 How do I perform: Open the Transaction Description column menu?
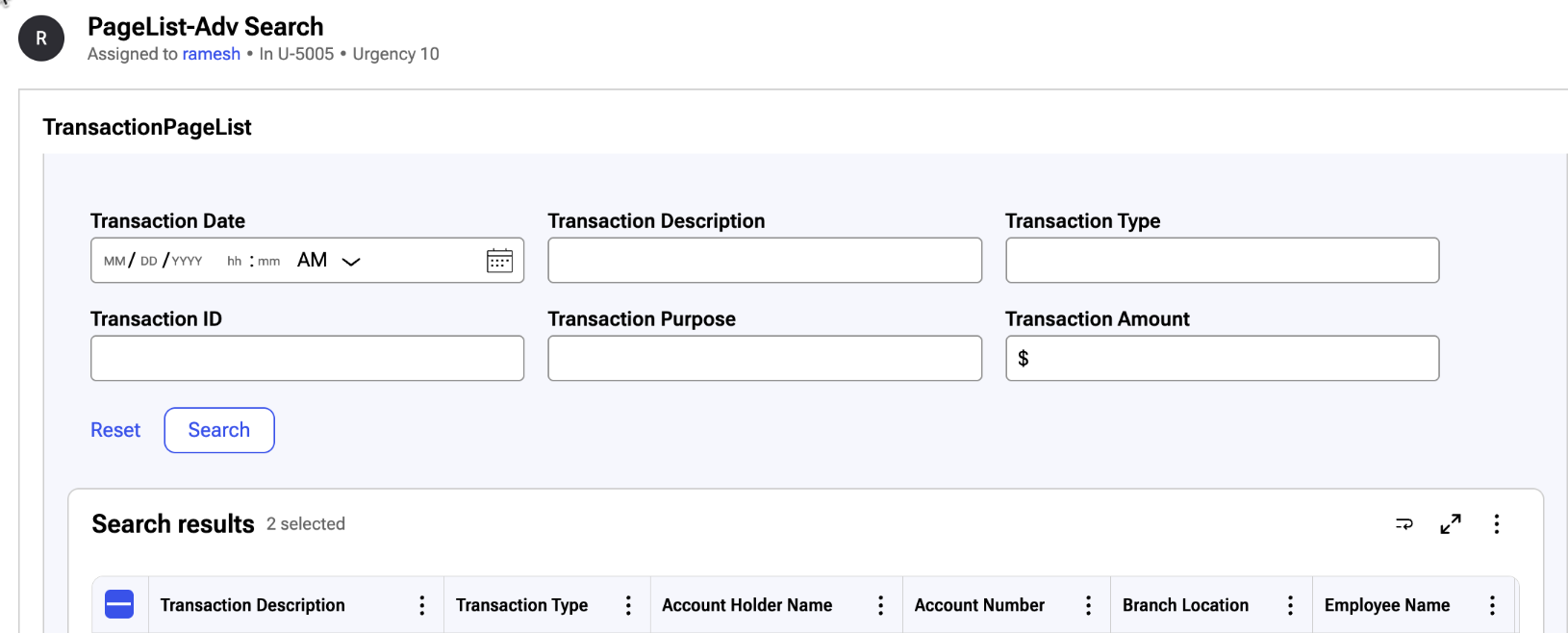click(x=421, y=605)
